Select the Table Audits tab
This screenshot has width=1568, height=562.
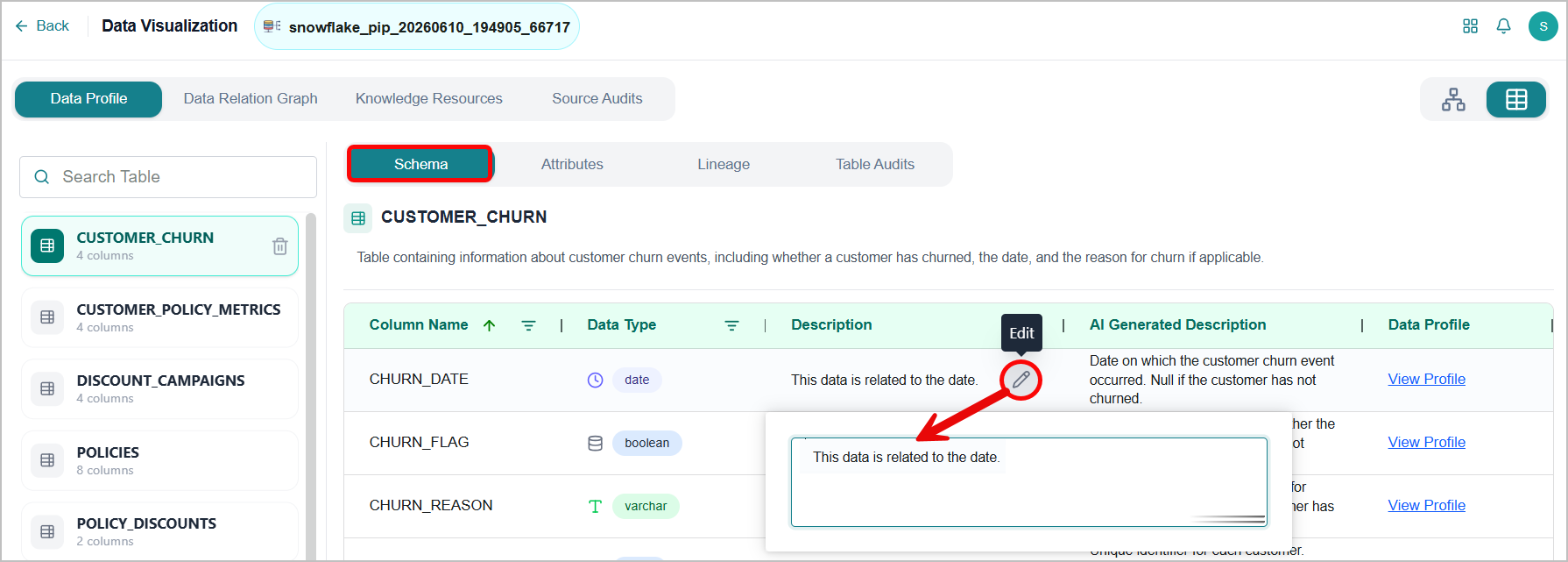coord(875,164)
